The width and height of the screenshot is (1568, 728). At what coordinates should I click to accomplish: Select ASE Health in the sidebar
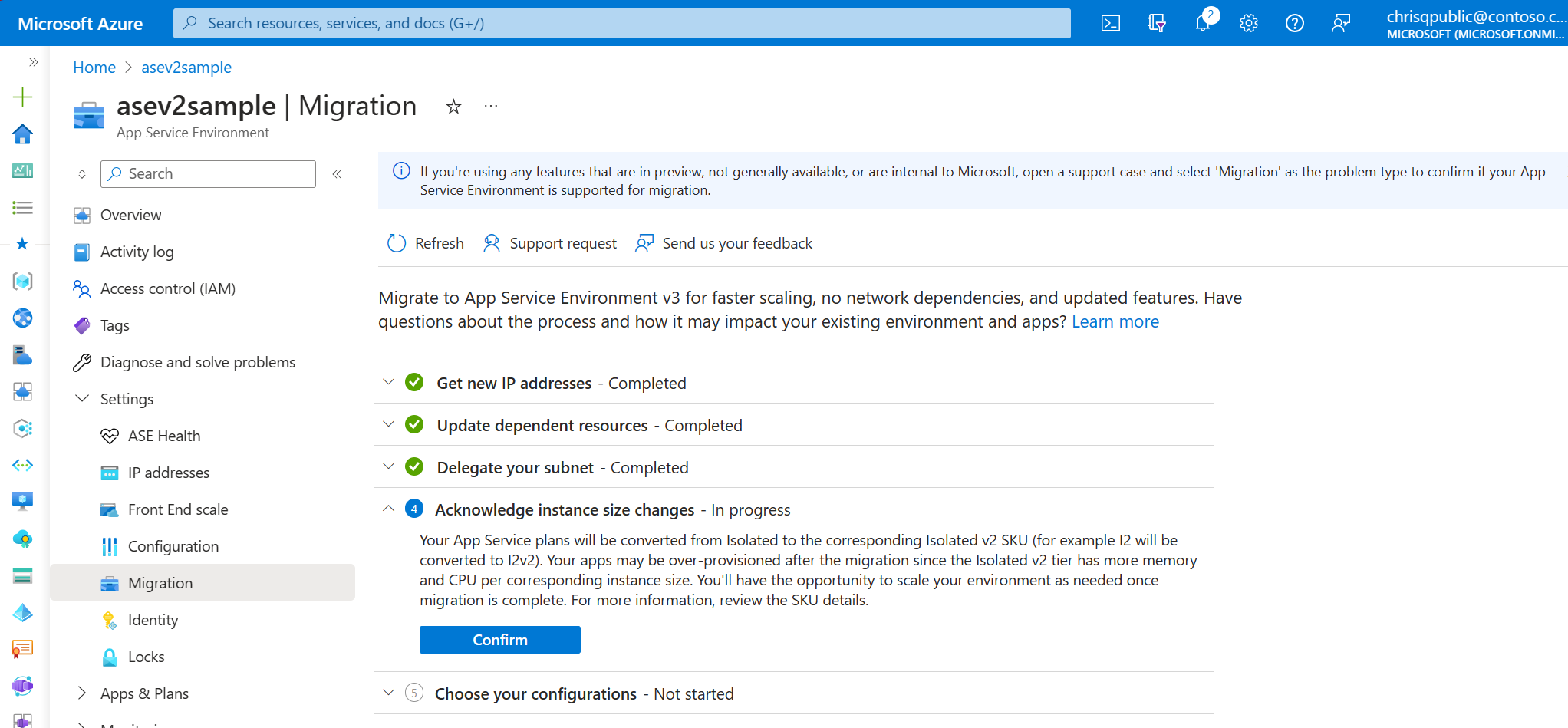pyautogui.click(x=164, y=436)
